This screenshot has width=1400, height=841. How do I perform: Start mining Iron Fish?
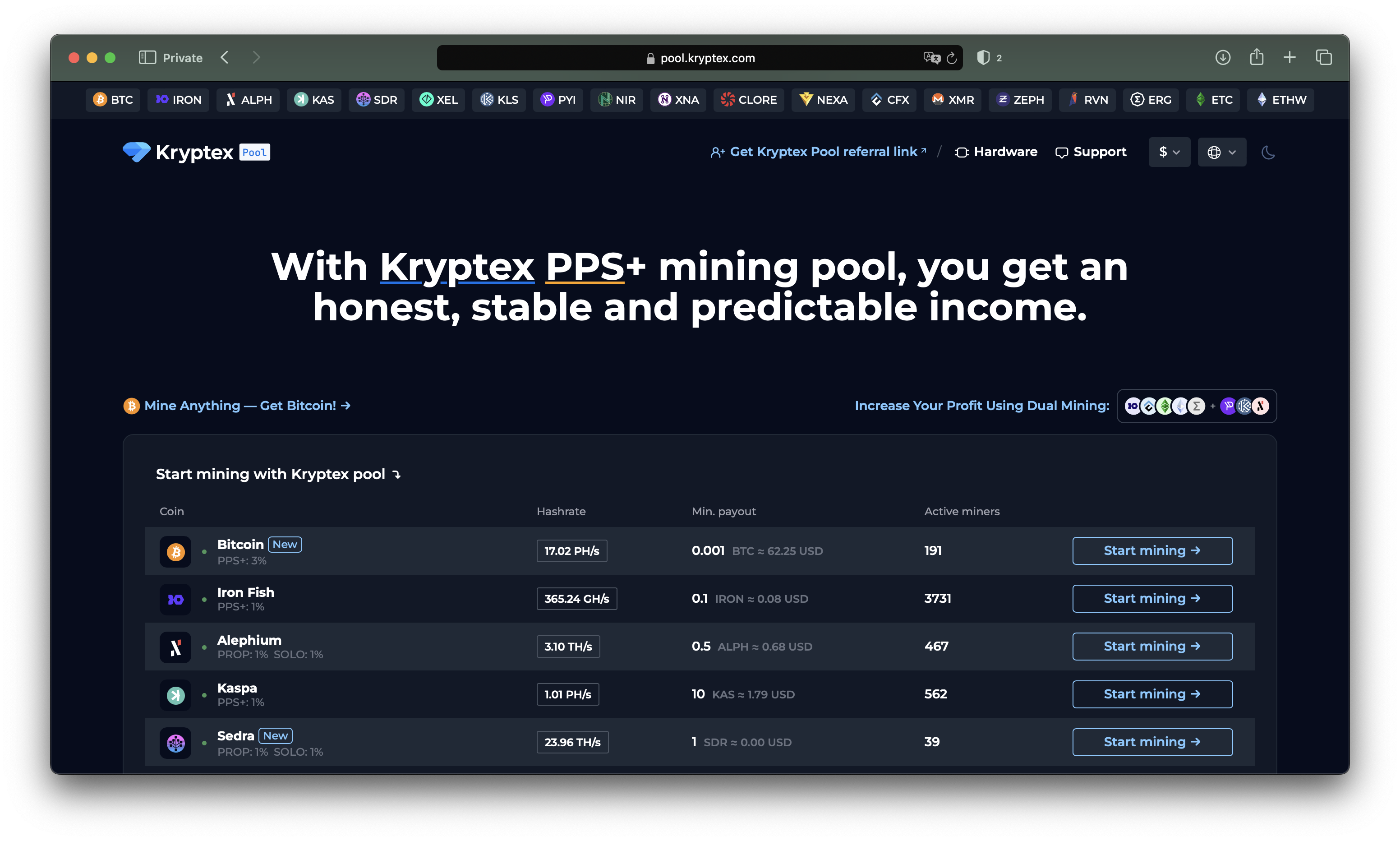tap(1152, 598)
